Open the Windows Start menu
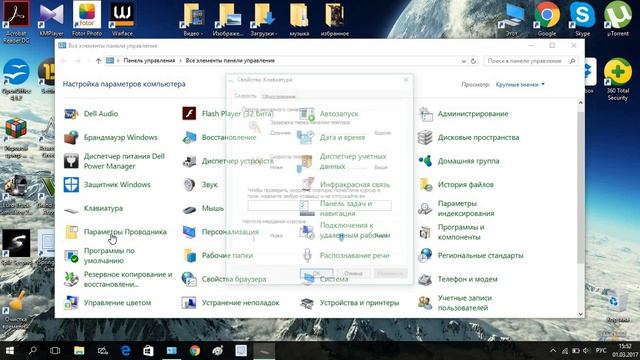The width and height of the screenshot is (640, 360). 10,351
